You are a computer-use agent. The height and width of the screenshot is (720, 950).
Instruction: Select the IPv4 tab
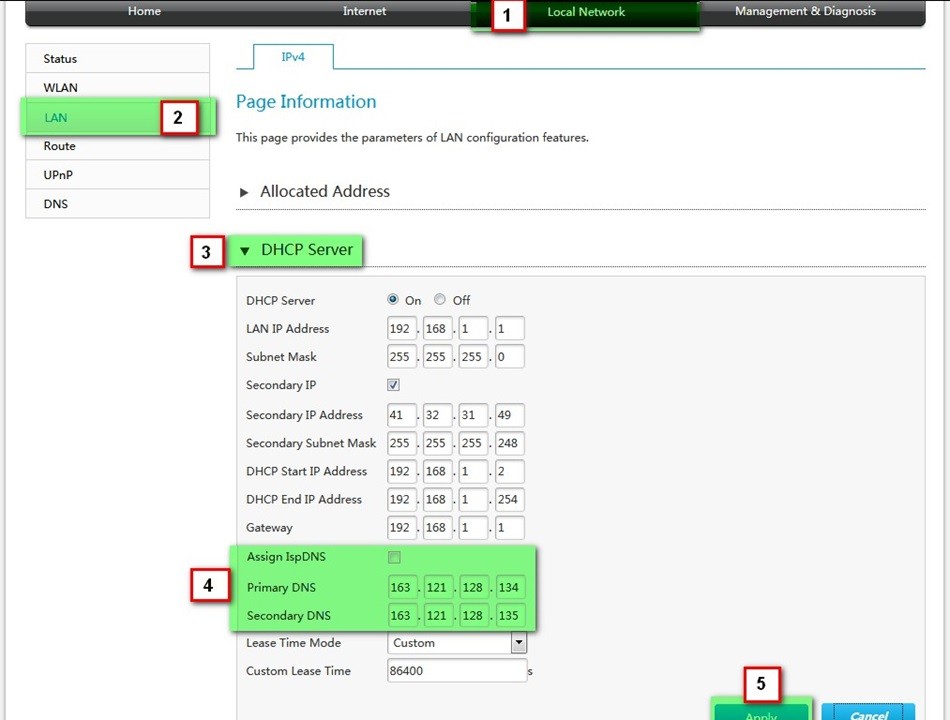pyautogui.click(x=293, y=58)
